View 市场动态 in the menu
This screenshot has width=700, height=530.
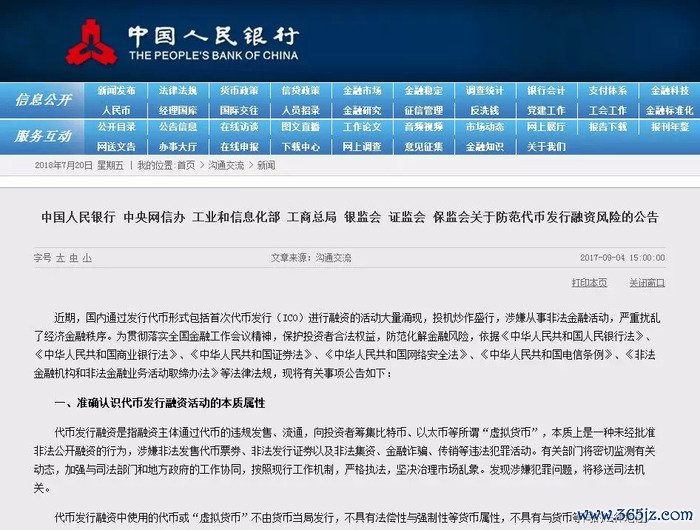[x=485, y=127]
